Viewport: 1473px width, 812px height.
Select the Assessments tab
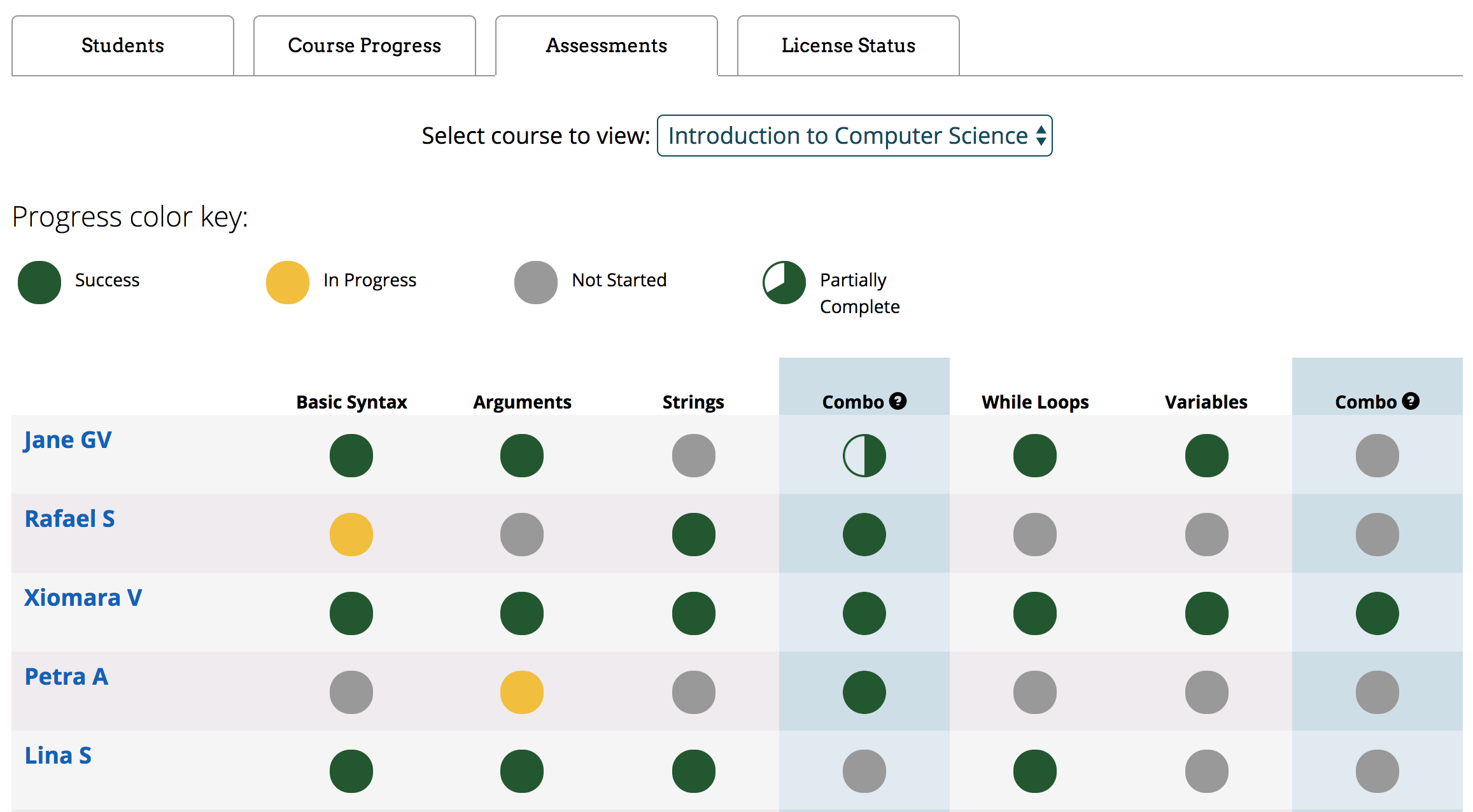point(606,46)
